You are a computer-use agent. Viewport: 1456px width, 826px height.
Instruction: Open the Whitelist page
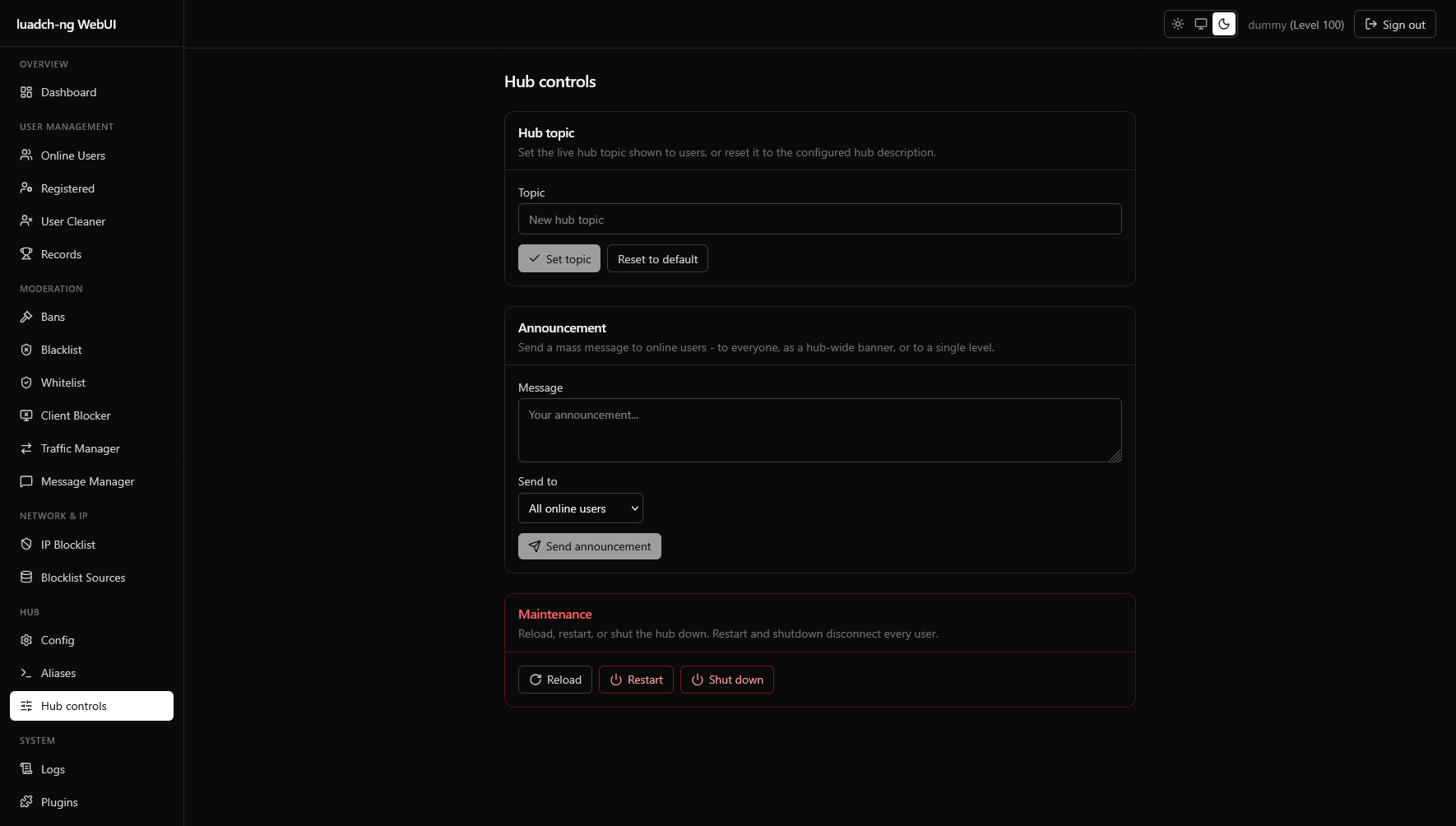91,383
